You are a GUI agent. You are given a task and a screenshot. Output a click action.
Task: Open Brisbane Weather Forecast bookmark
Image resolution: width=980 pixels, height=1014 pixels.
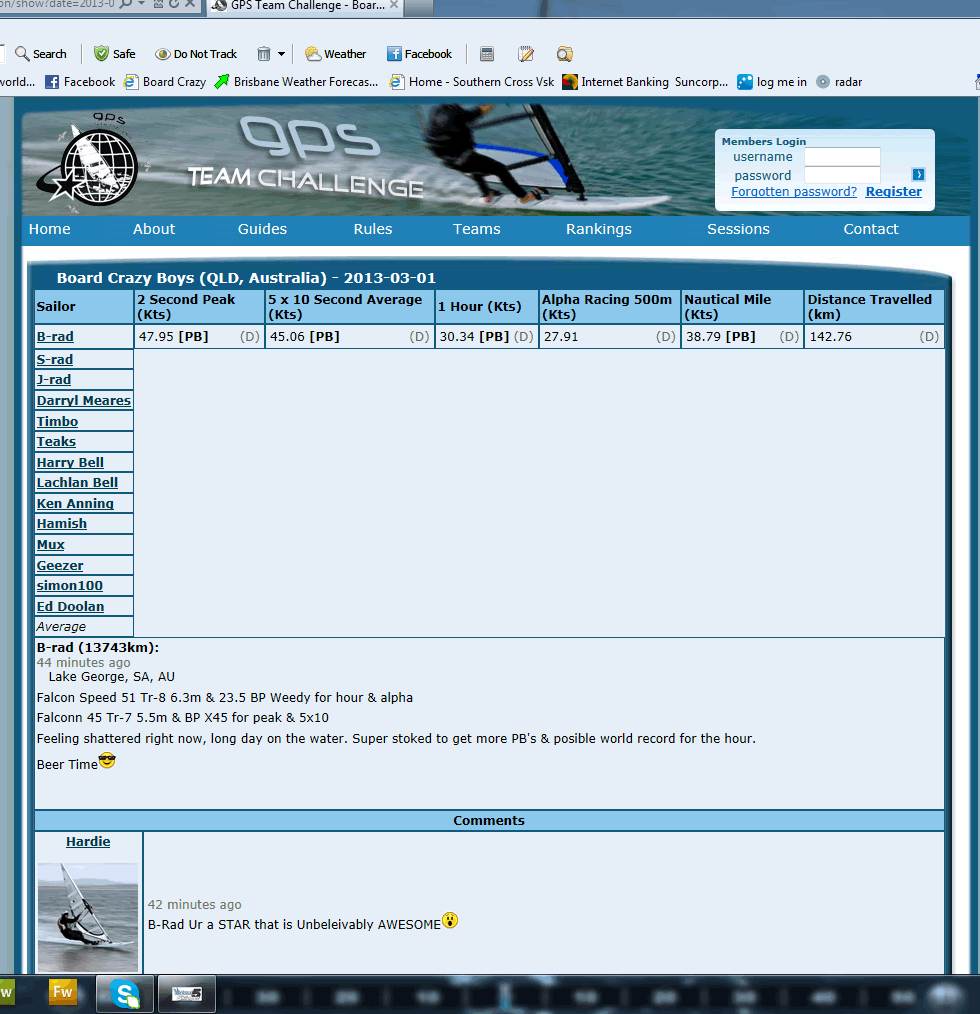pos(296,82)
